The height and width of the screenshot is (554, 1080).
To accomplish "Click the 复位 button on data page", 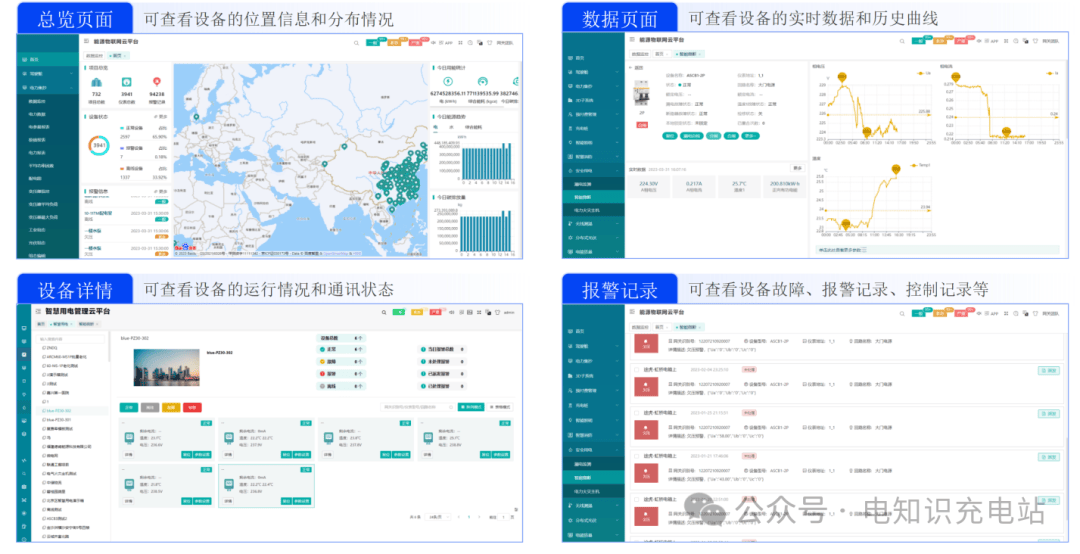I will pos(669,136).
